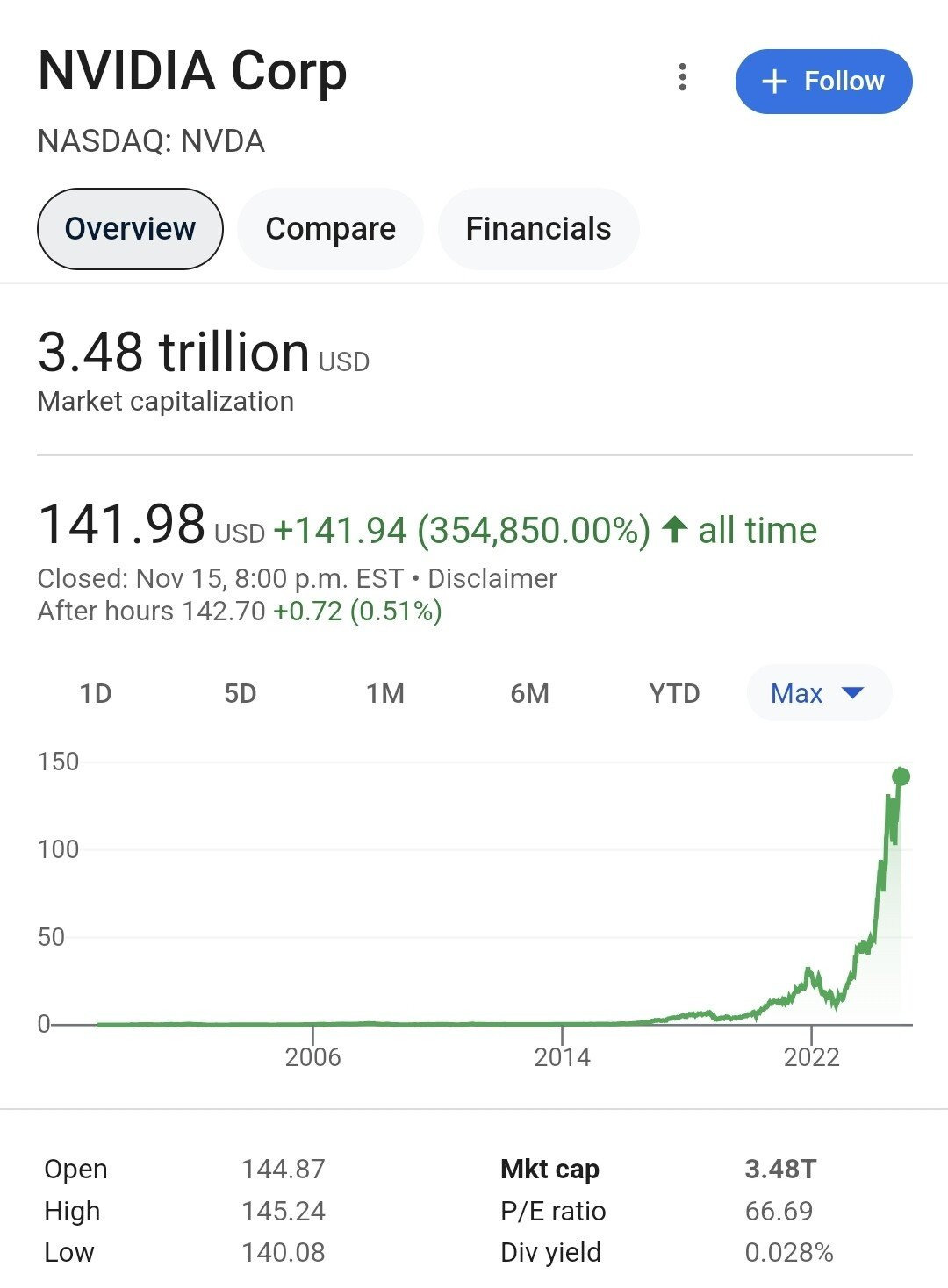The height and width of the screenshot is (1288, 948).
Task: Click the 2014 label on chart axis
Action: 562,1057
